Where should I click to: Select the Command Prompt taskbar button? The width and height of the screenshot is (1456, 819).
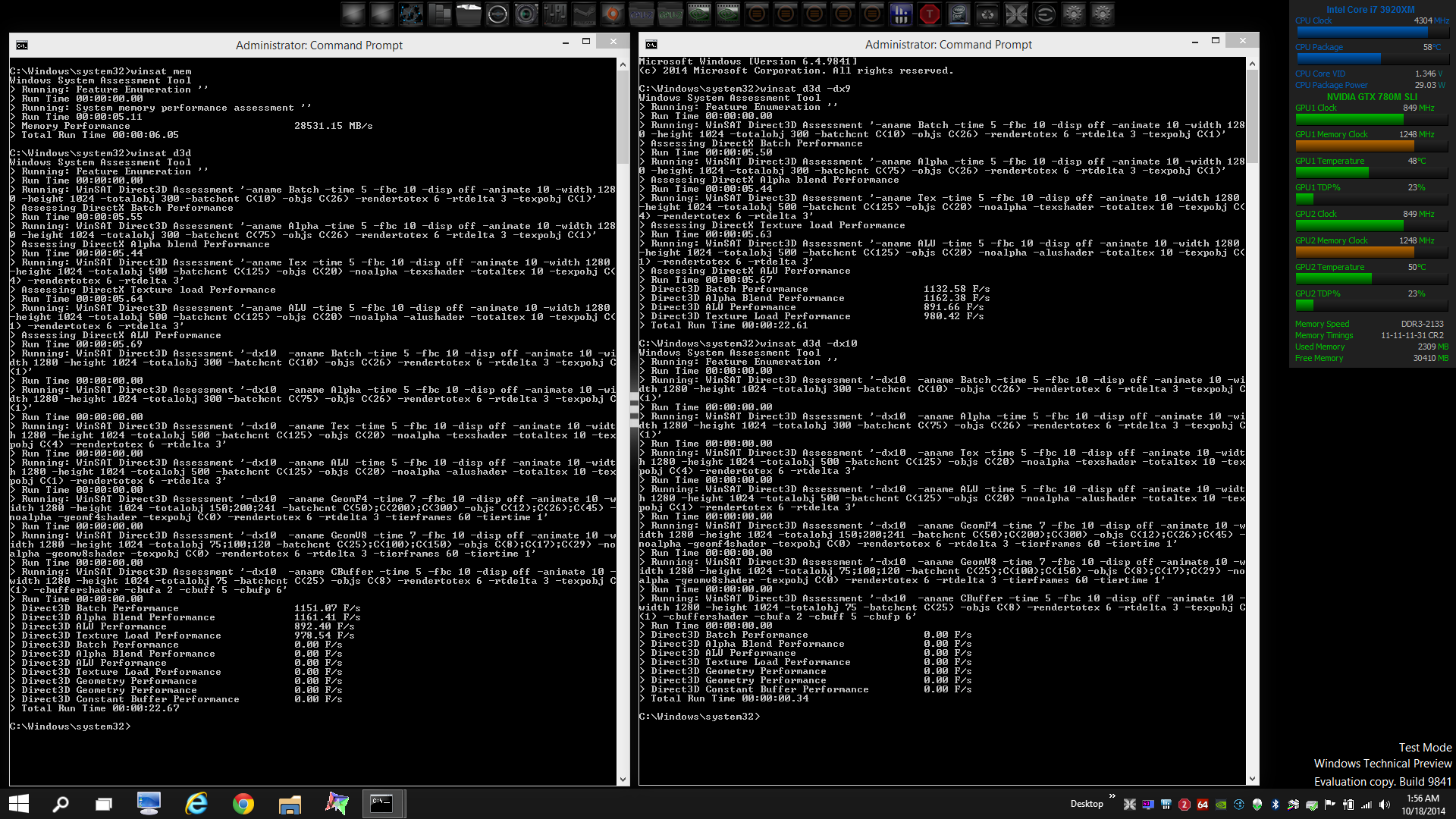[382, 804]
